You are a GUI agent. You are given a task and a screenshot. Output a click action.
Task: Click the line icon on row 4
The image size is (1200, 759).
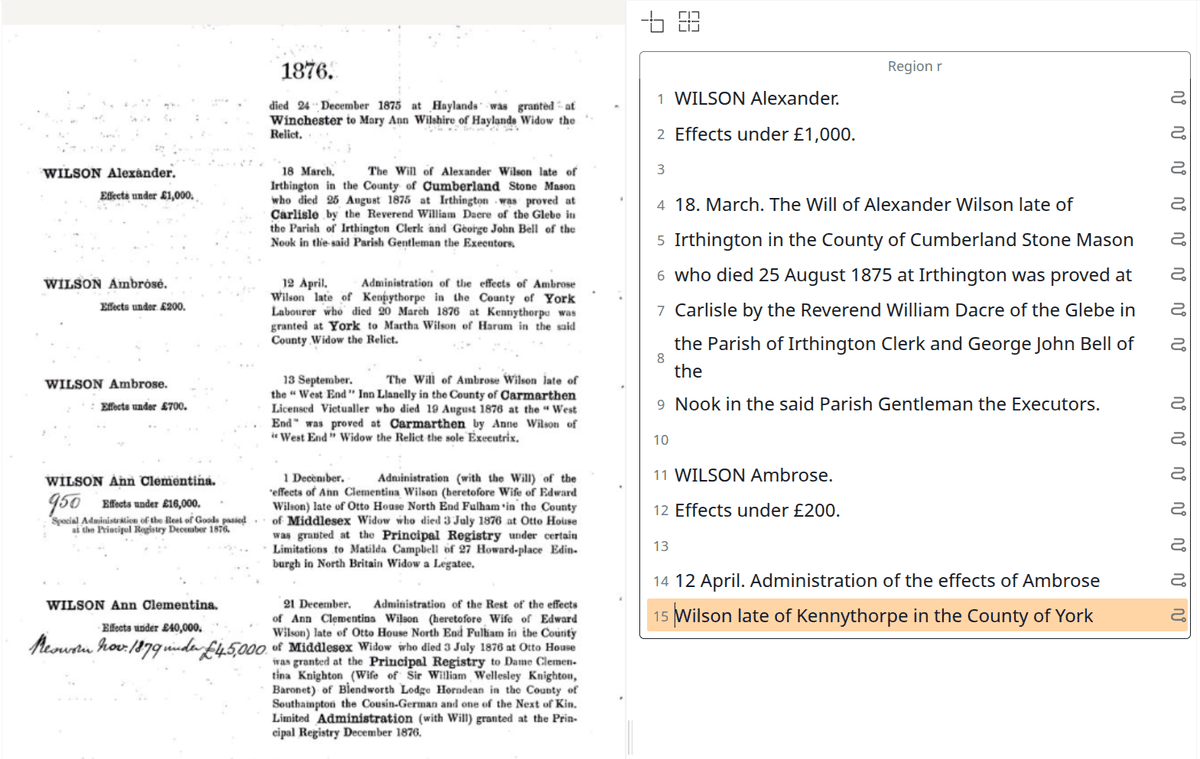[1178, 204]
